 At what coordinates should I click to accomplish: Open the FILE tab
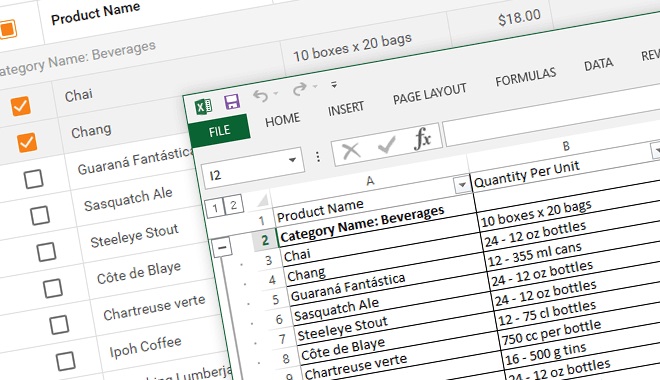click(219, 131)
